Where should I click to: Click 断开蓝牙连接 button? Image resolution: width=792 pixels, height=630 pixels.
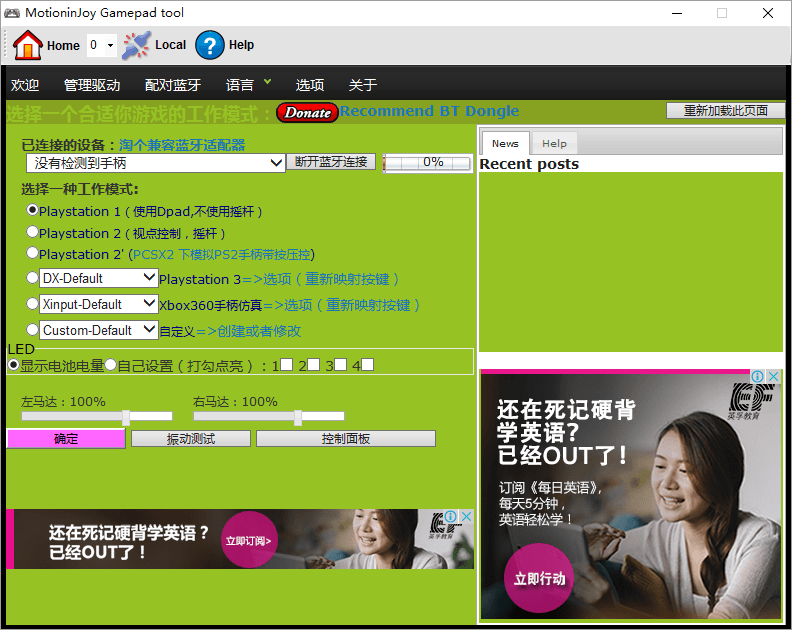[x=331, y=162]
